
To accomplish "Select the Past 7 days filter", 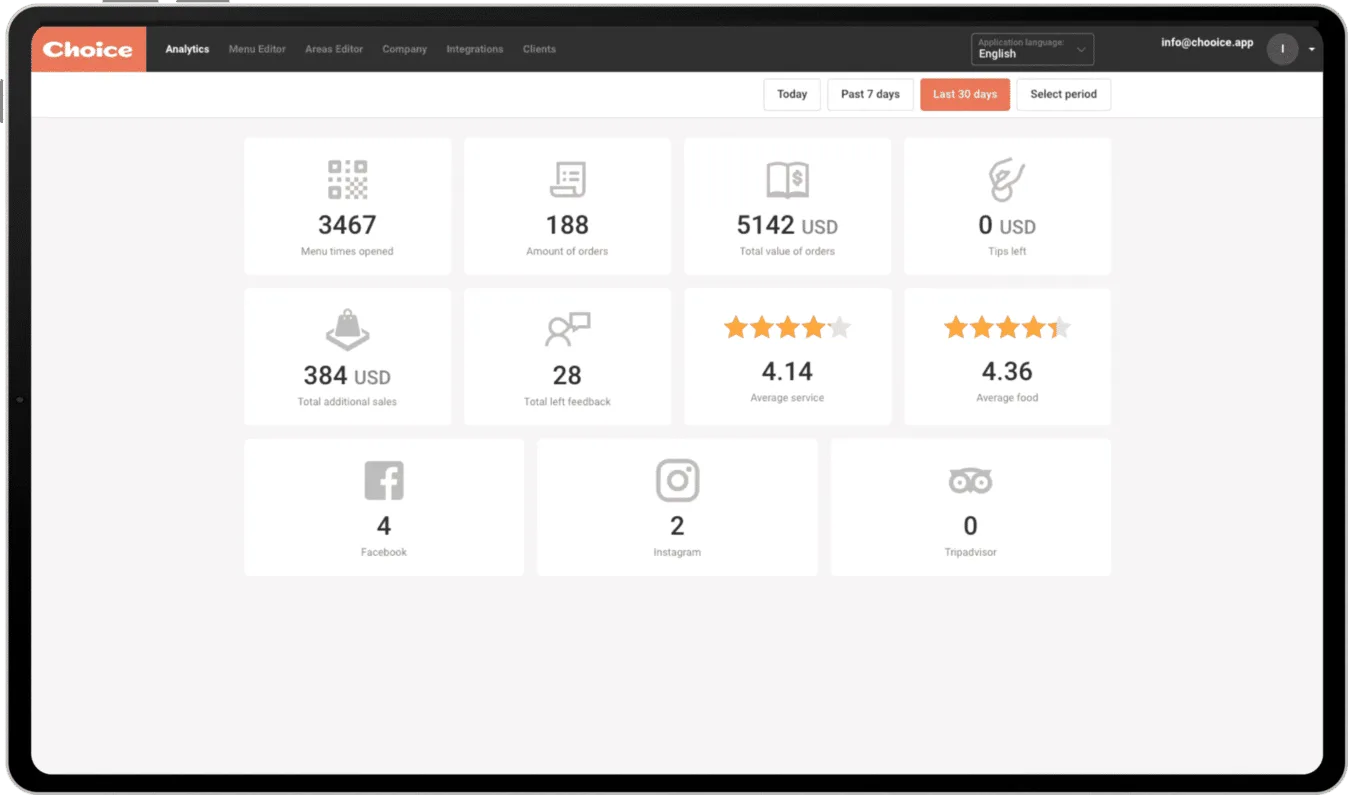I will pos(870,94).
